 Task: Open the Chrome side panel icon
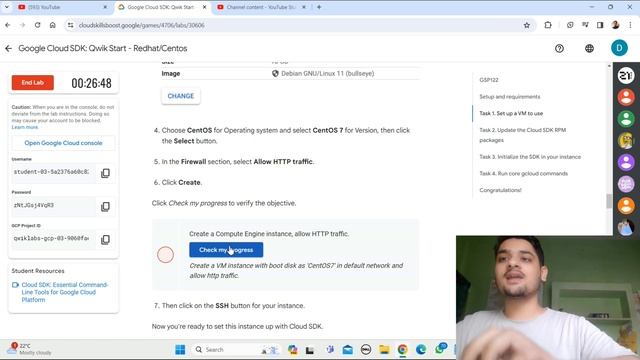click(600, 25)
